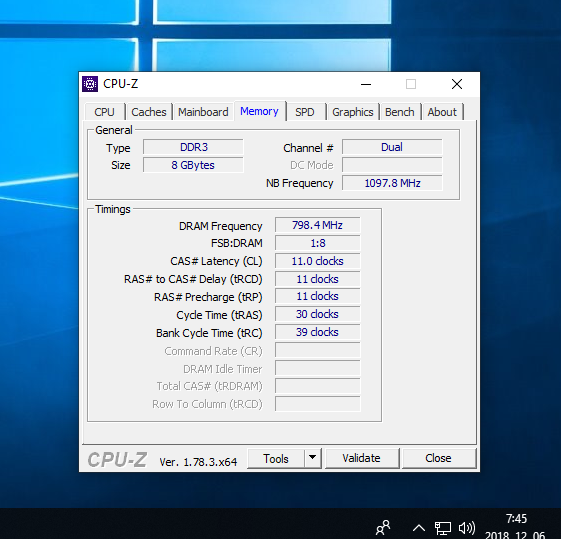Open the Bench tab

[400, 112]
